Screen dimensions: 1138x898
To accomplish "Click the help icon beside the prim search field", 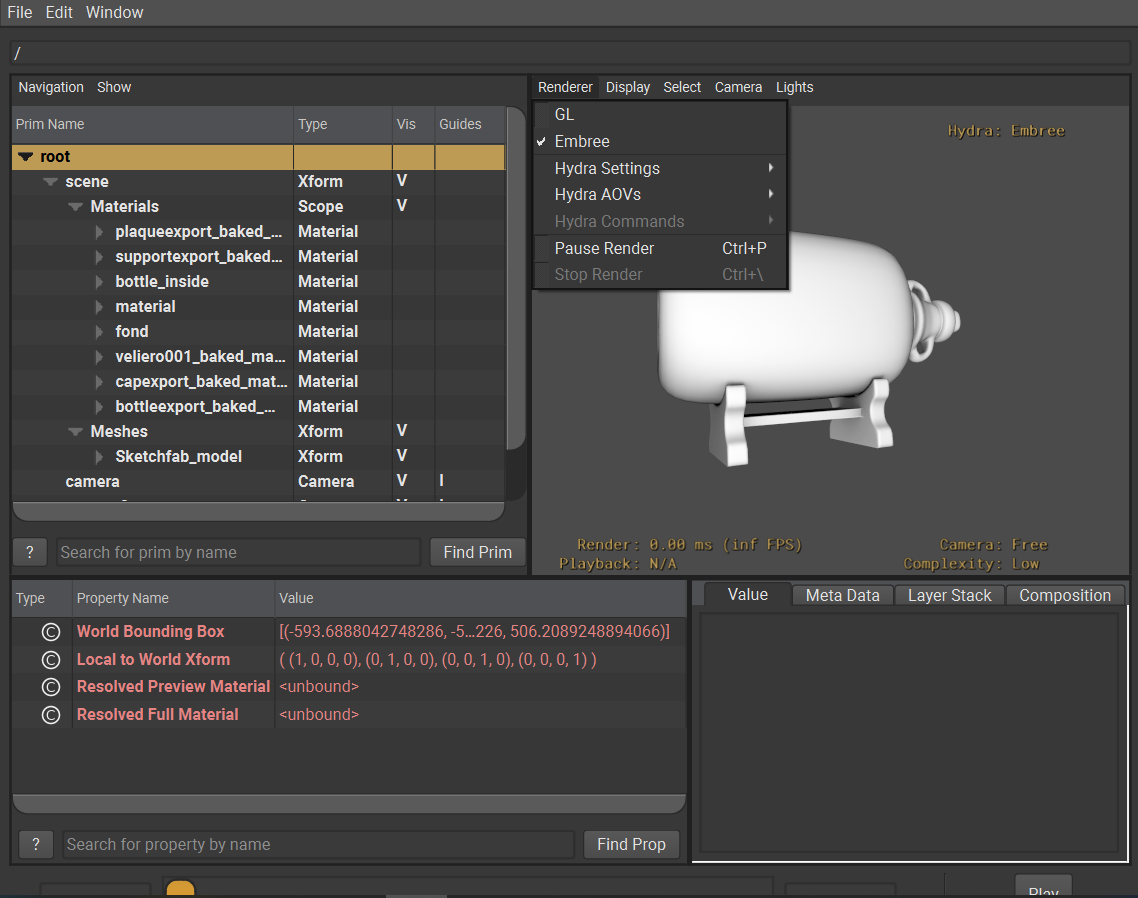I will point(29,551).
